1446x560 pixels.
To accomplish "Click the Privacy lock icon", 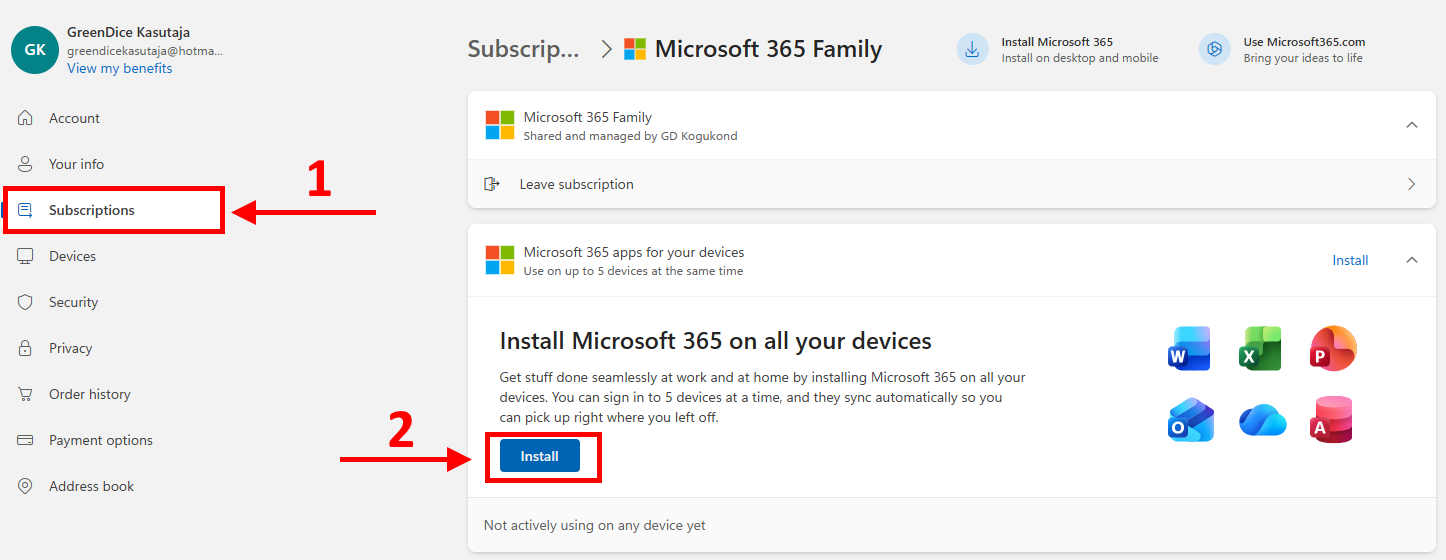I will [26, 348].
